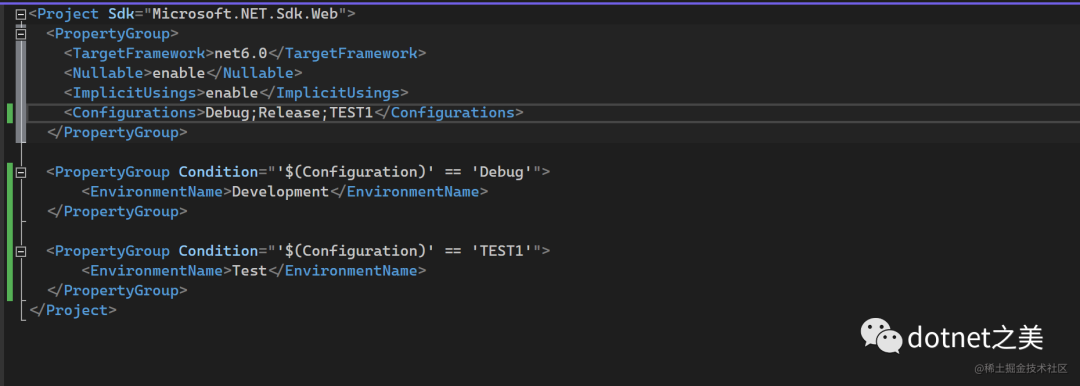Click the '$(Configuration)' == 'TEST1' condition
Image resolution: width=1080 pixels, height=386 pixels.
click(x=404, y=251)
